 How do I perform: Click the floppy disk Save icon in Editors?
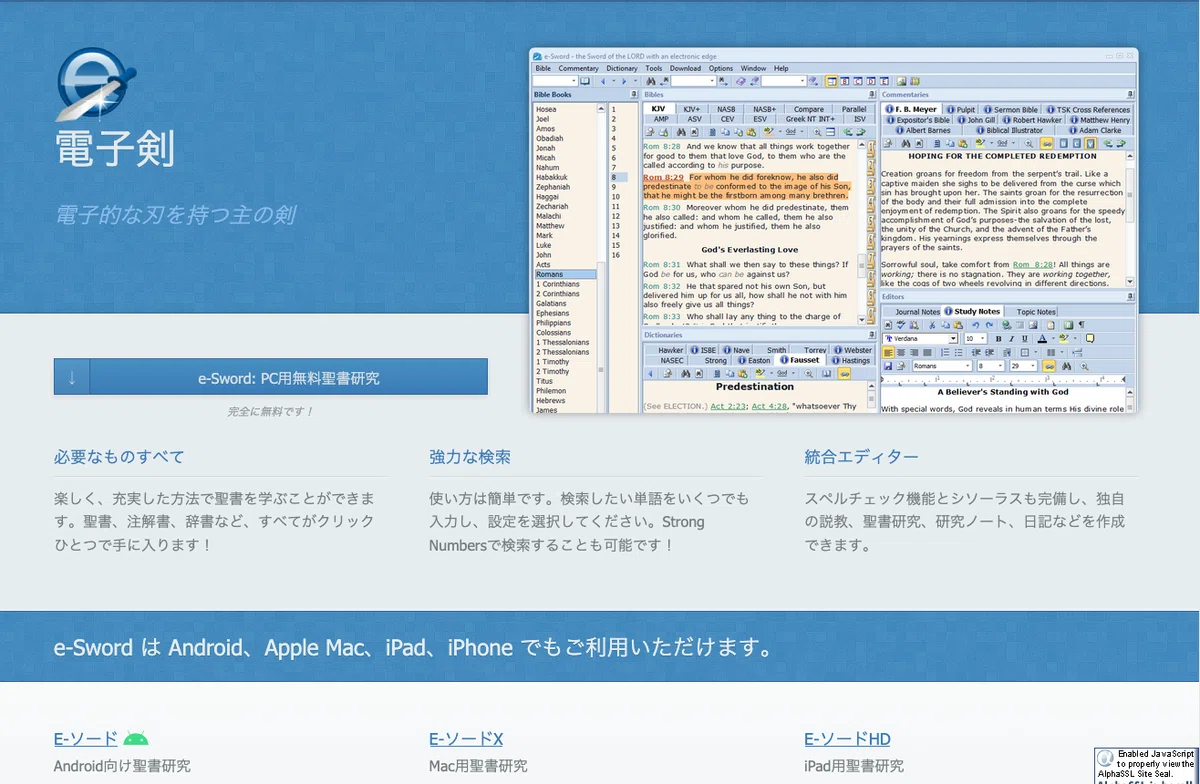(888, 366)
